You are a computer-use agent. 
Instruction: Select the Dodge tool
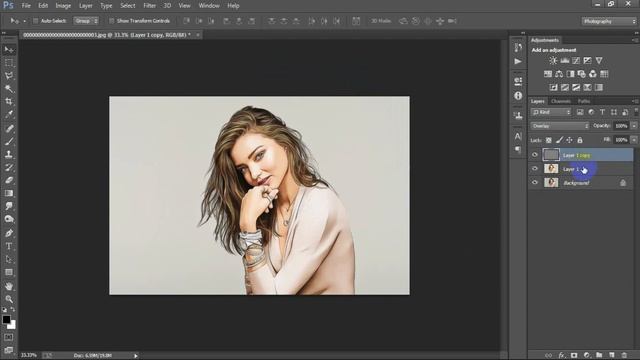(9, 219)
